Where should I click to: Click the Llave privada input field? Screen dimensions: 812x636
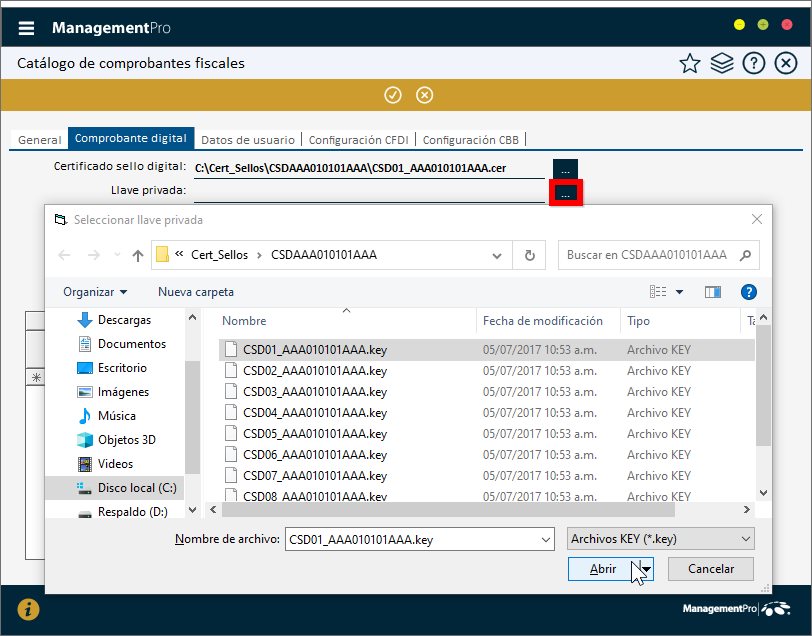[369, 192]
